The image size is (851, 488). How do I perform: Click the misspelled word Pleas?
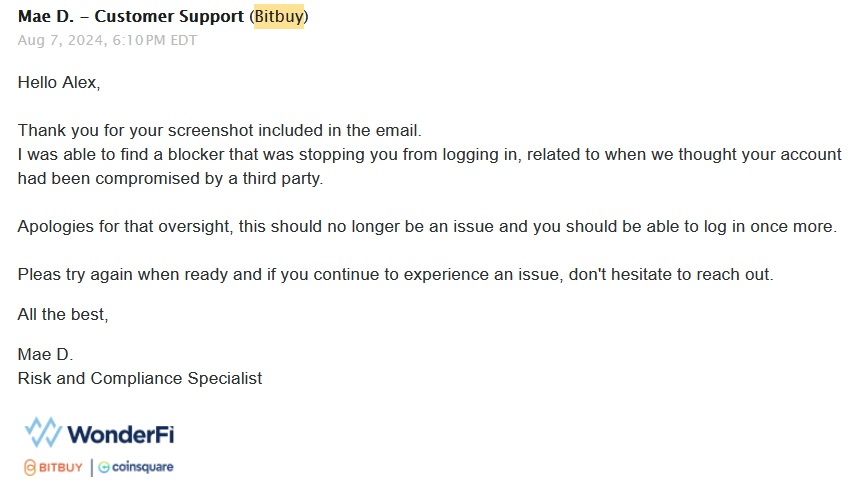click(x=39, y=274)
